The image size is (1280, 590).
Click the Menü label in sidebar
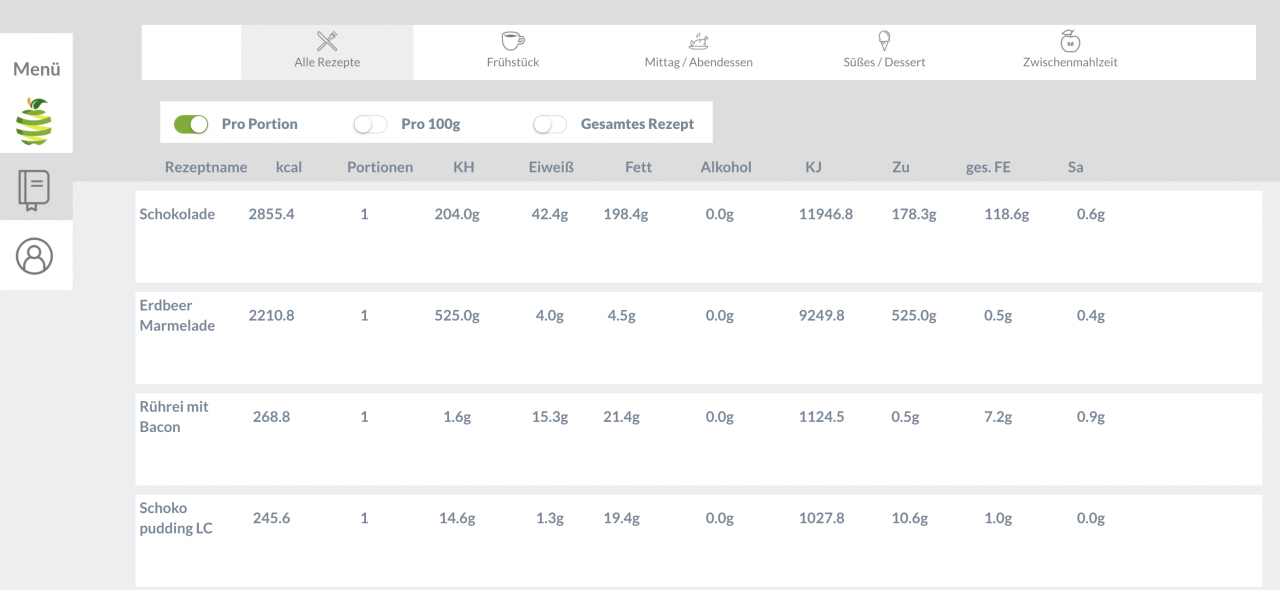(x=36, y=70)
